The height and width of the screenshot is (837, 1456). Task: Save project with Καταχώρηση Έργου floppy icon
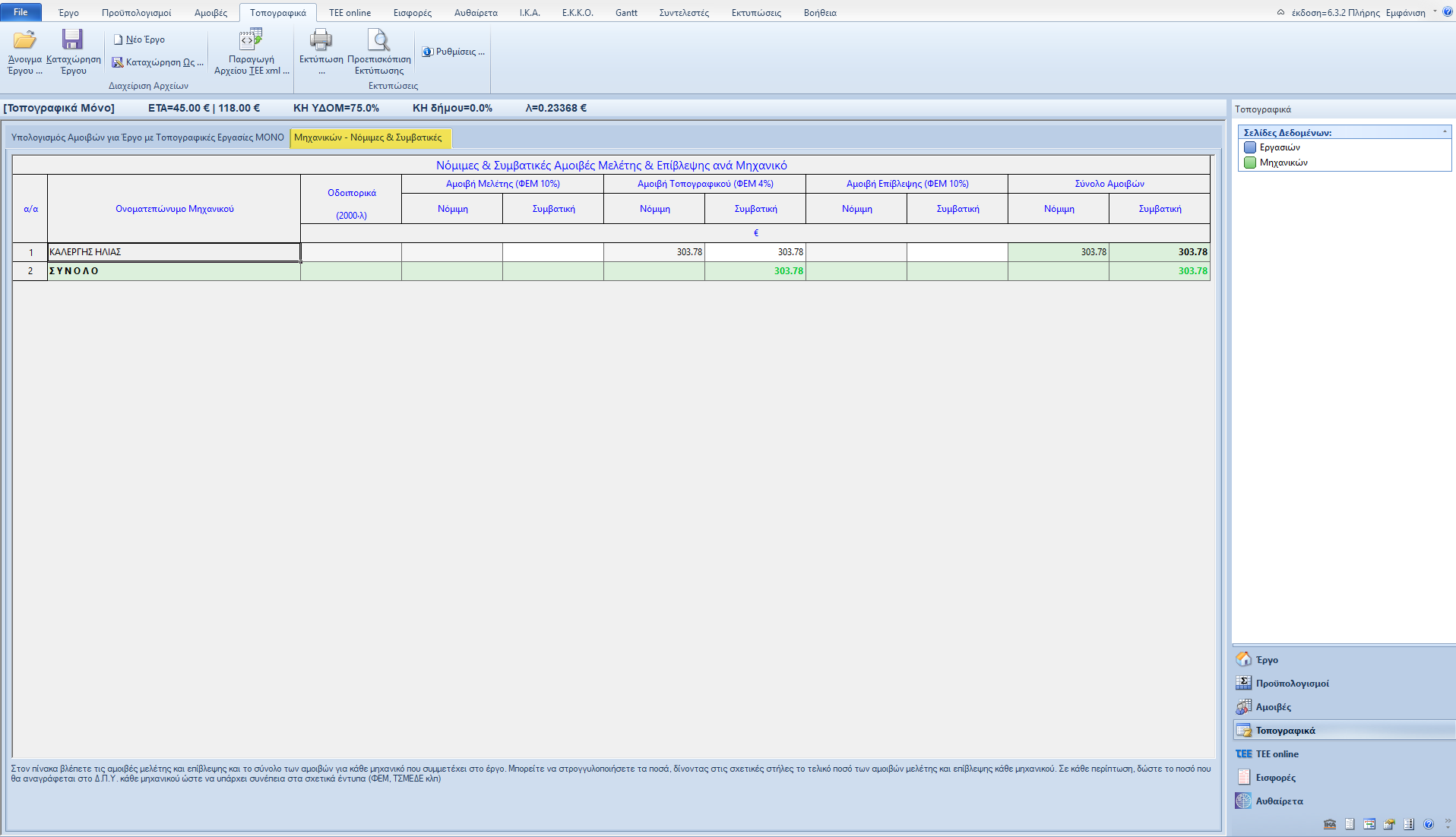click(73, 40)
